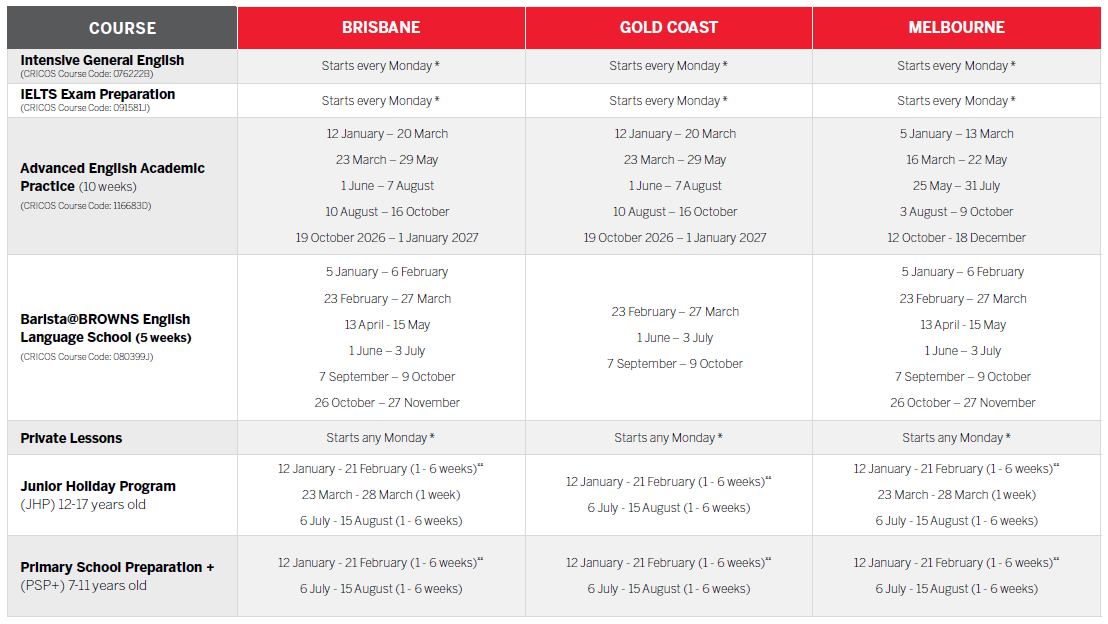Click the 16 March – 22 May date range
The image size is (1108, 624).
coord(956,160)
